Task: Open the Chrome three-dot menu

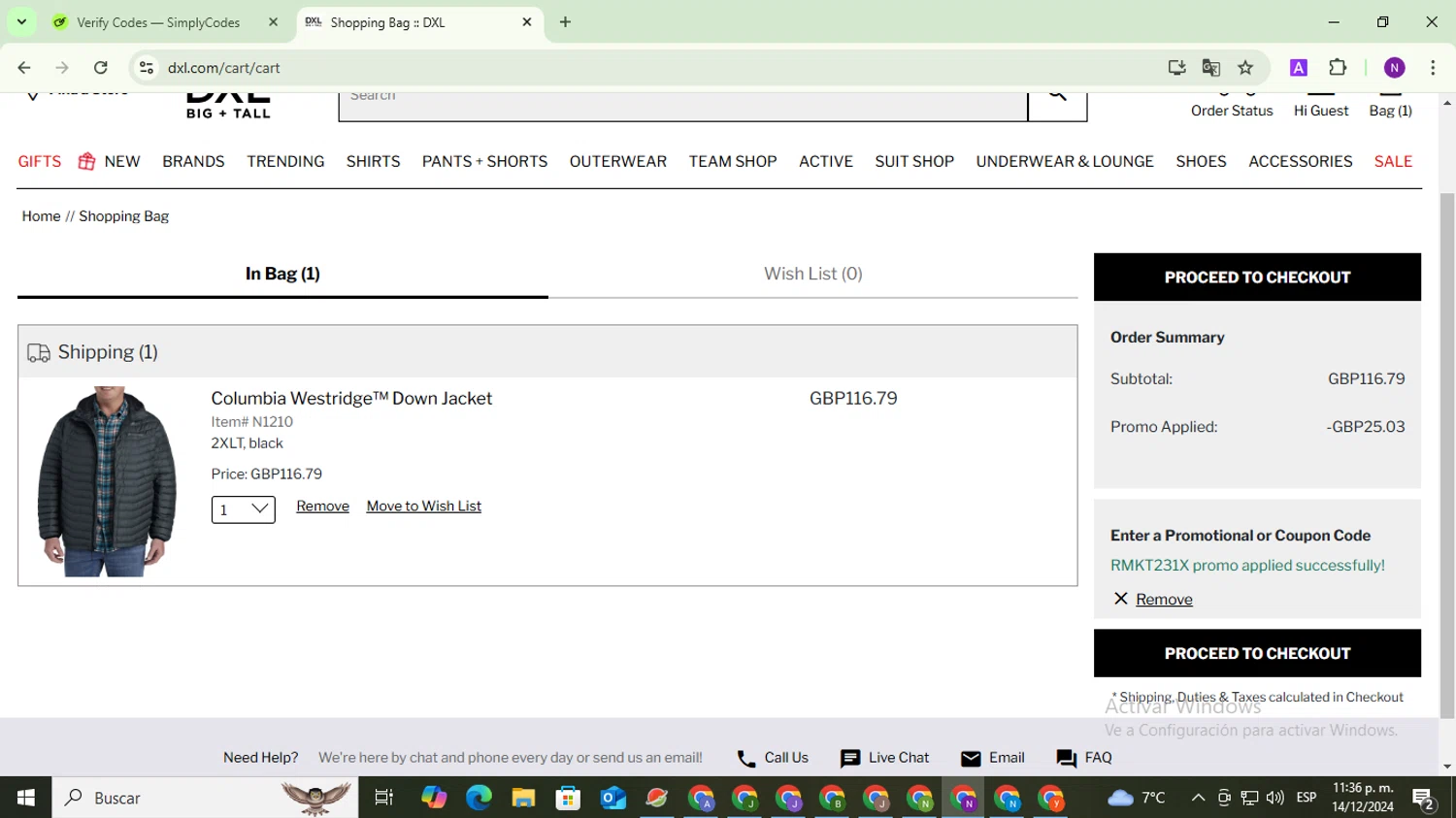Action: pos(1433,68)
